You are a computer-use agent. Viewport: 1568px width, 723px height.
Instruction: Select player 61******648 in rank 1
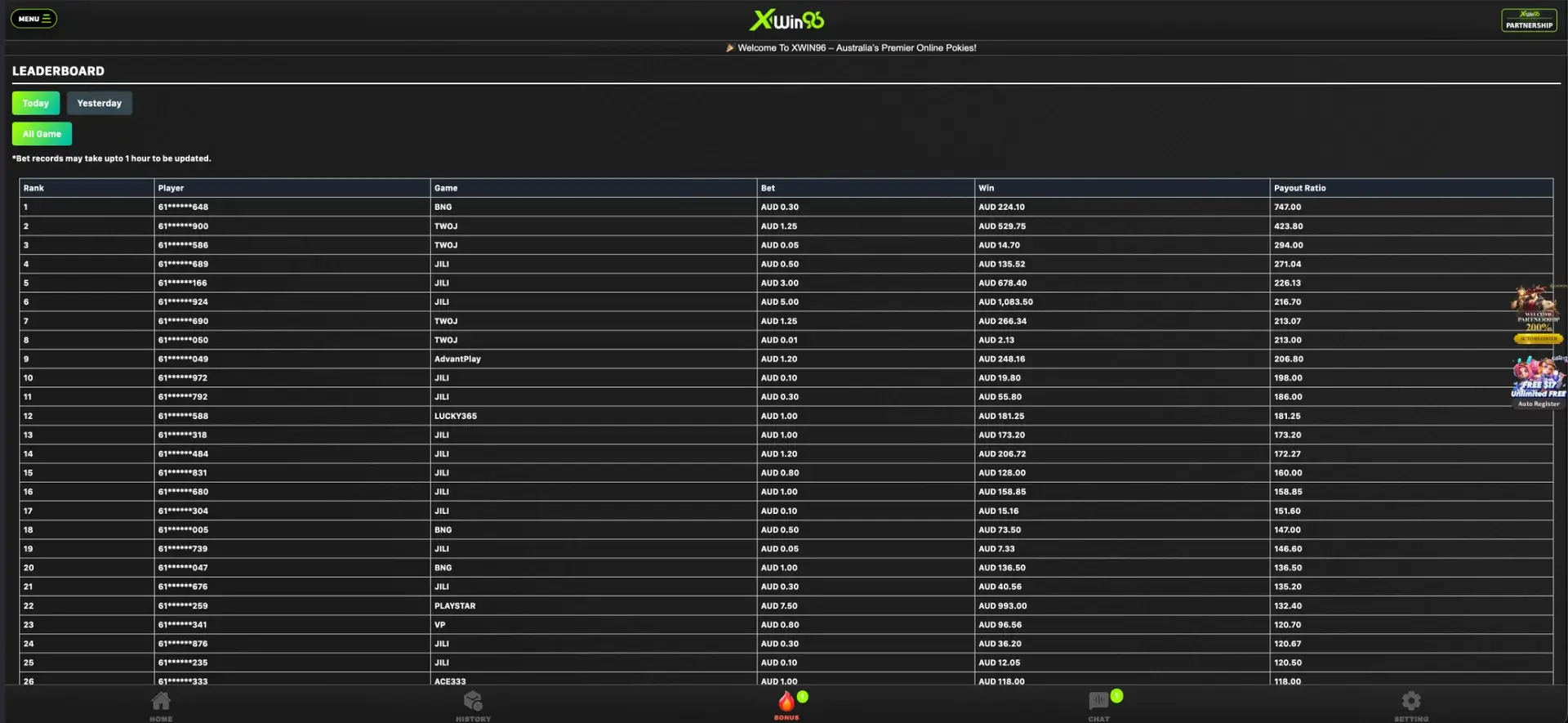[x=292, y=207]
